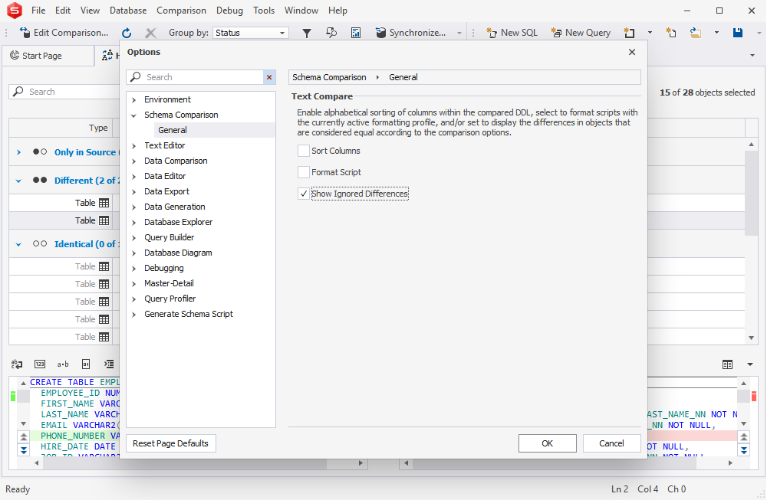
Task: Open the Comparison menu
Action: pos(181,10)
